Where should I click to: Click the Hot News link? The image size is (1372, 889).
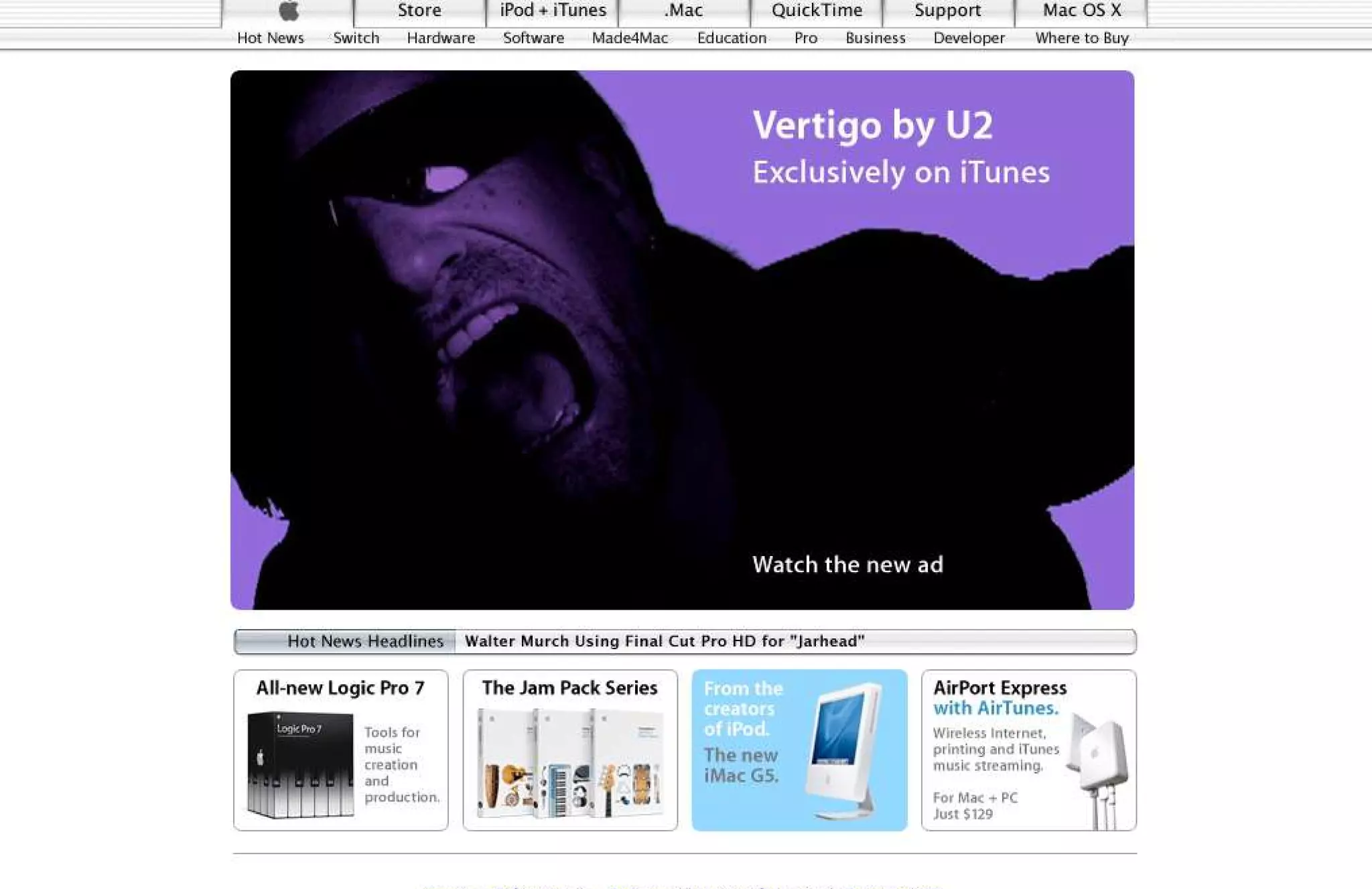(271, 38)
